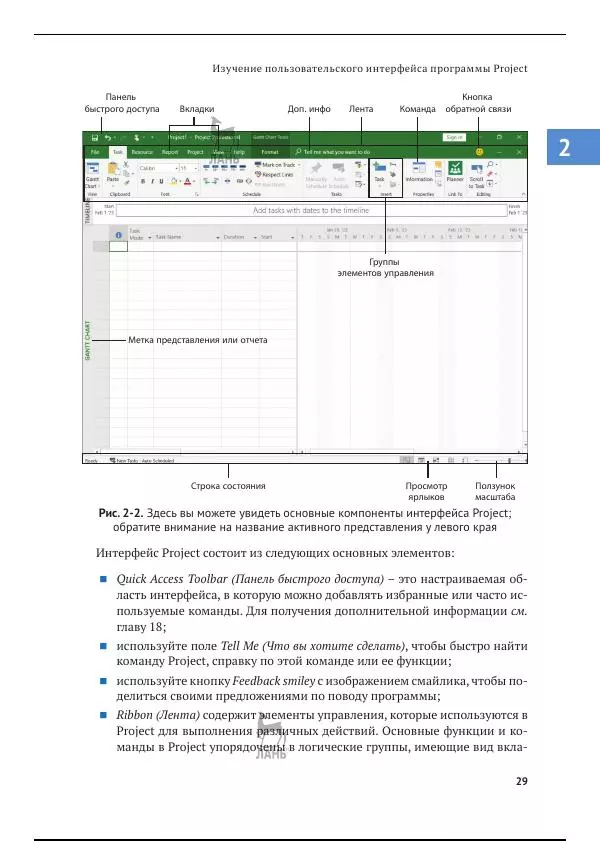
Task: Click the New Tasks: Auto Scheduled status entry
Action: coord(142,460)
